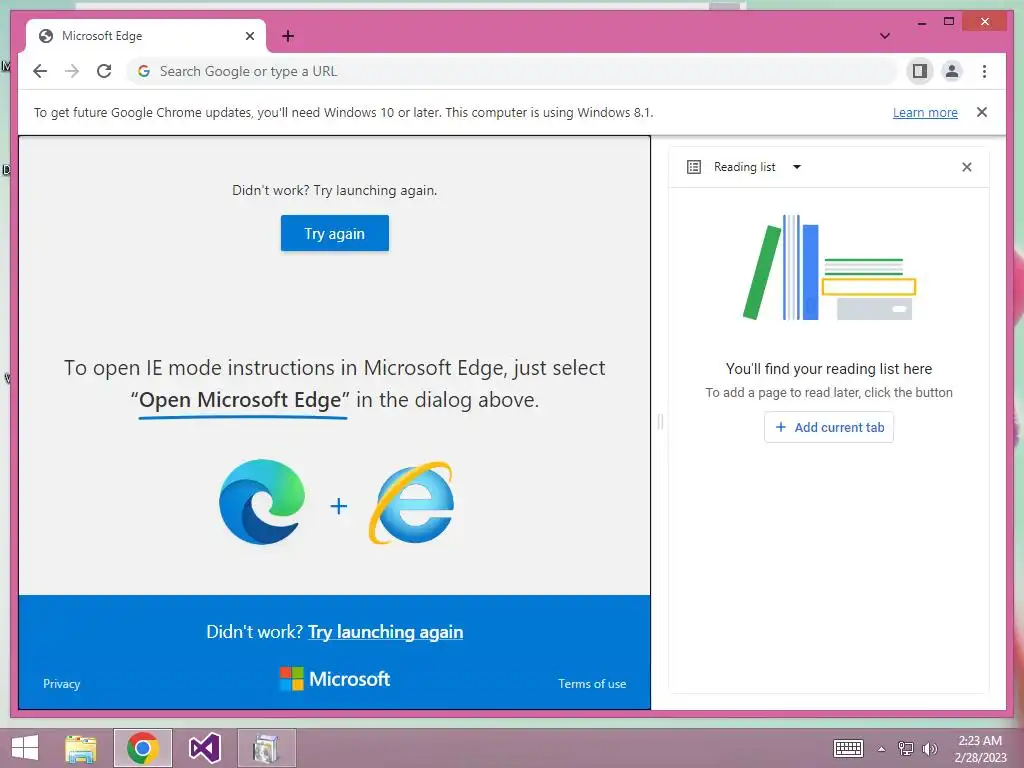Open the Privacy link in footer

tap(61, 684)
